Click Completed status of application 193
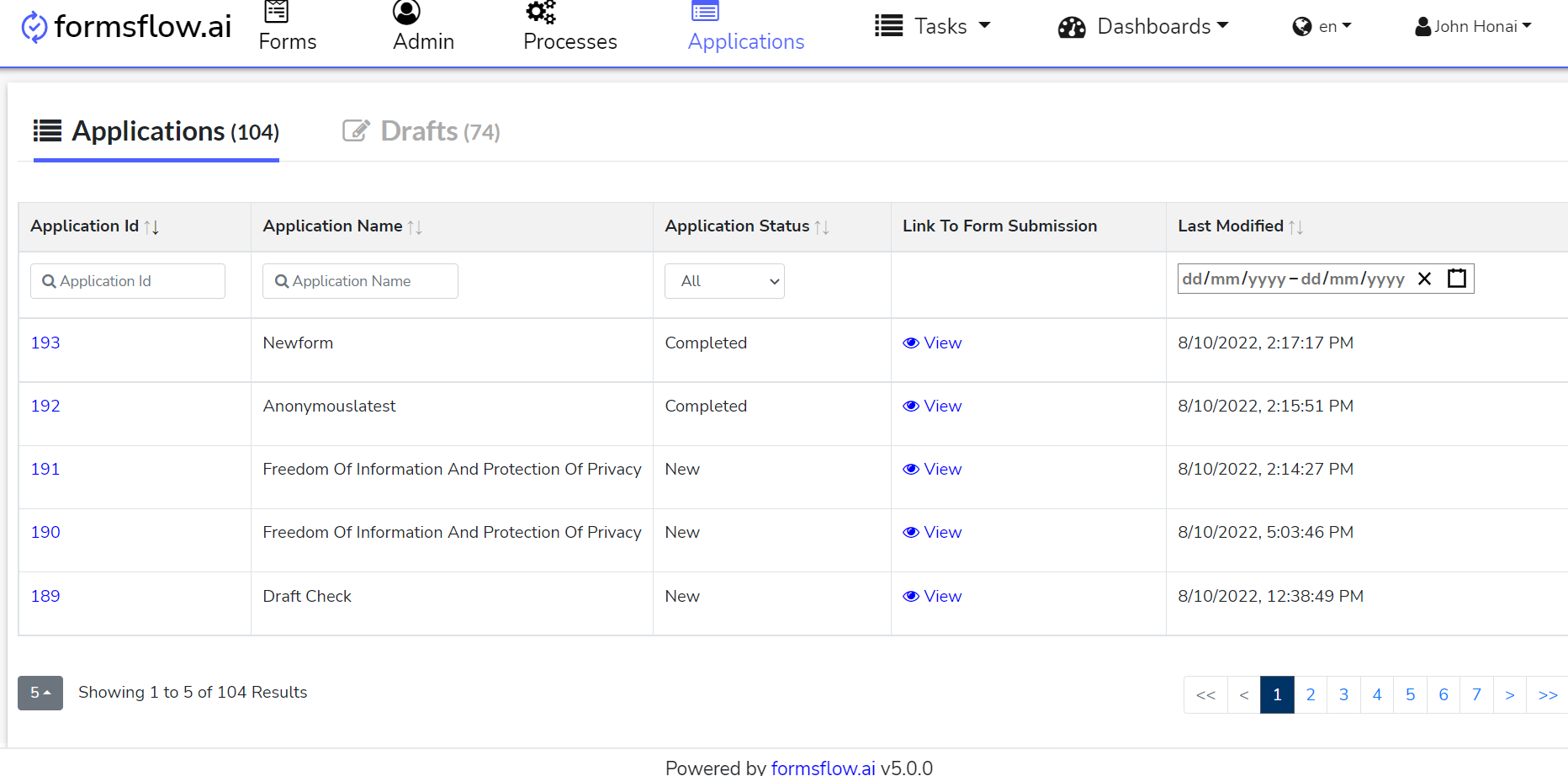The height and width of the screenshot is (776, 1568). 706,343
